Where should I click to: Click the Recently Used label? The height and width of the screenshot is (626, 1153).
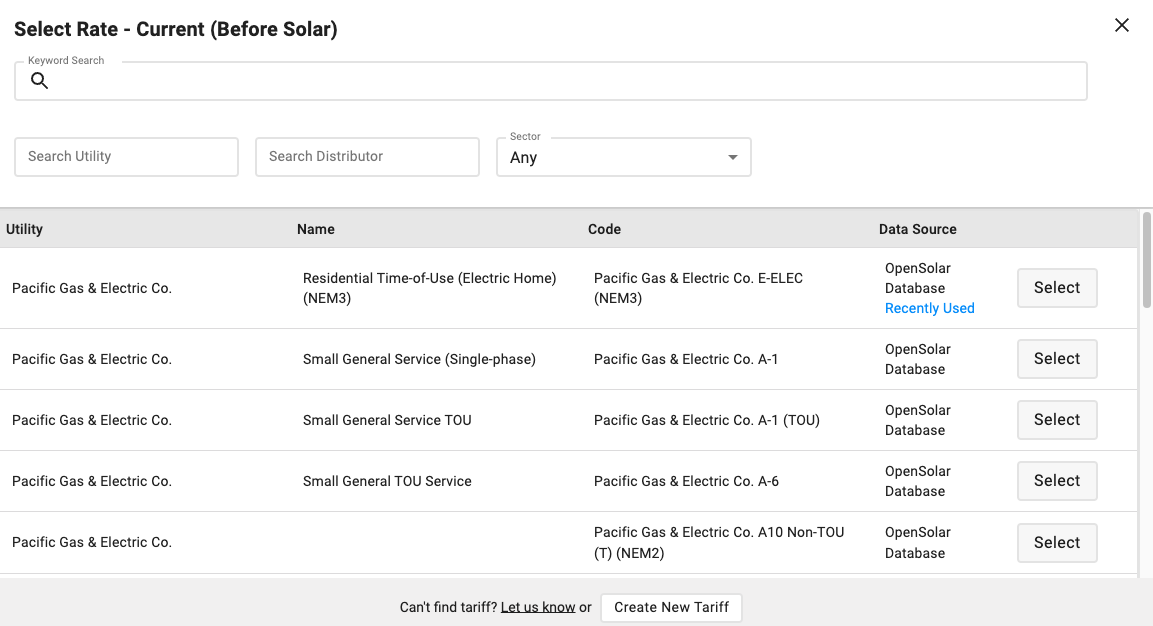929,308
